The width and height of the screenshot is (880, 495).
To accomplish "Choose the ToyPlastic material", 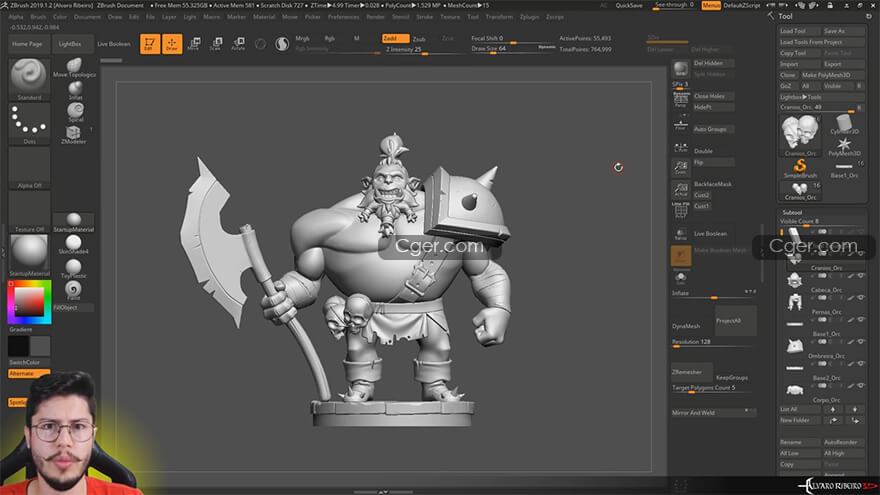I will 74,269.
